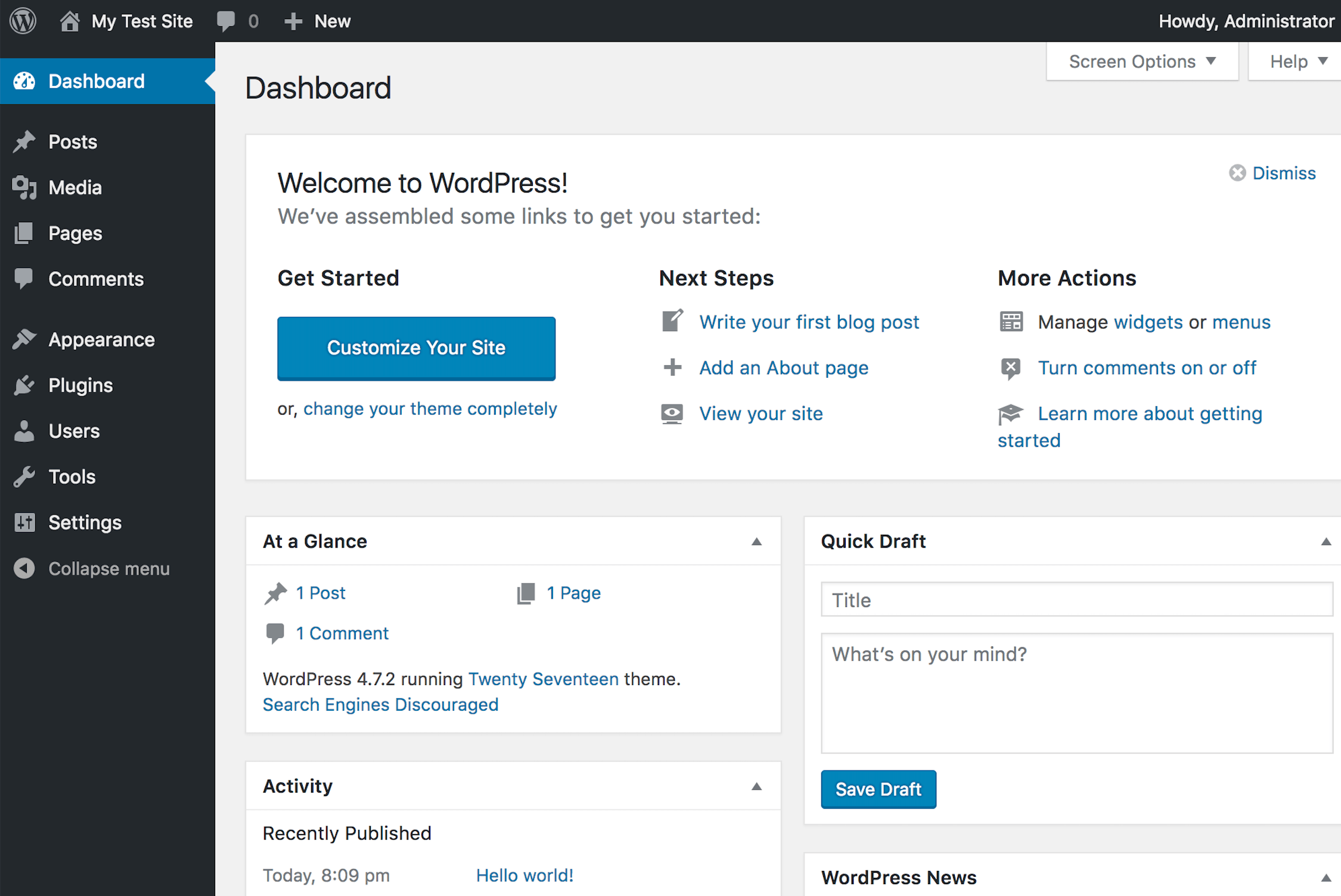The width and height of the screenshot is (1341, 896).
Task: Click the Settings icon in the sidebar
Action: coord(24,522)
